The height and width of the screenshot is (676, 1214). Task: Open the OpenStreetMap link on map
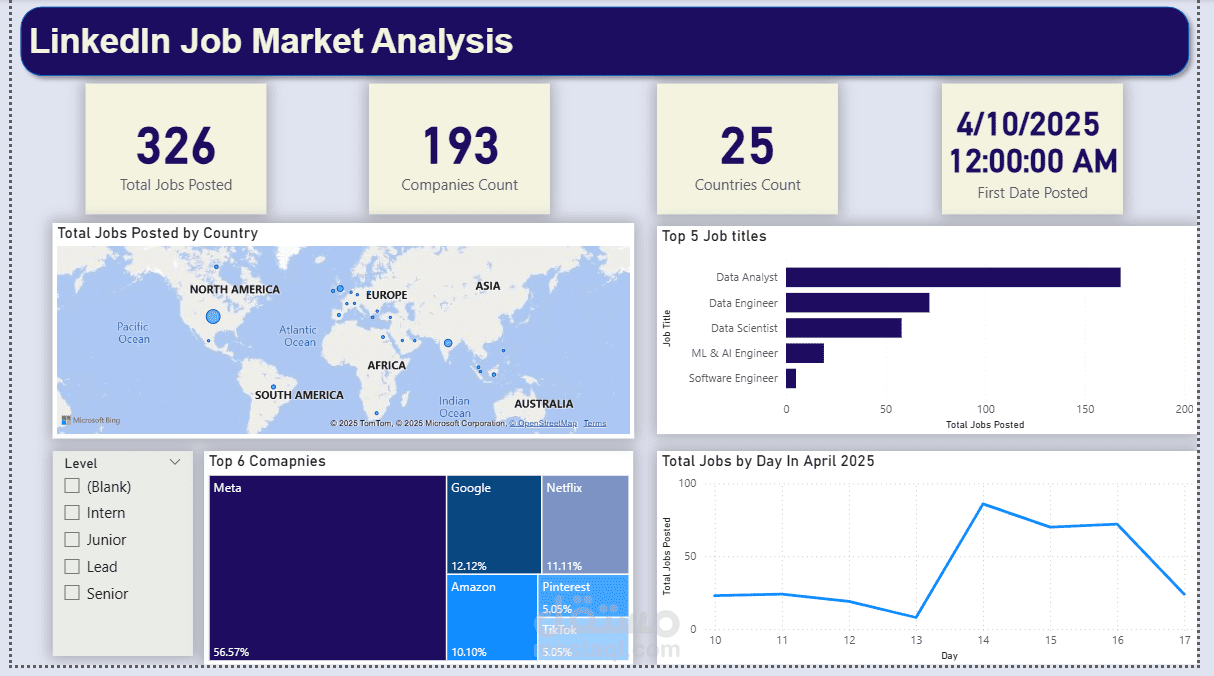(543, 423)
